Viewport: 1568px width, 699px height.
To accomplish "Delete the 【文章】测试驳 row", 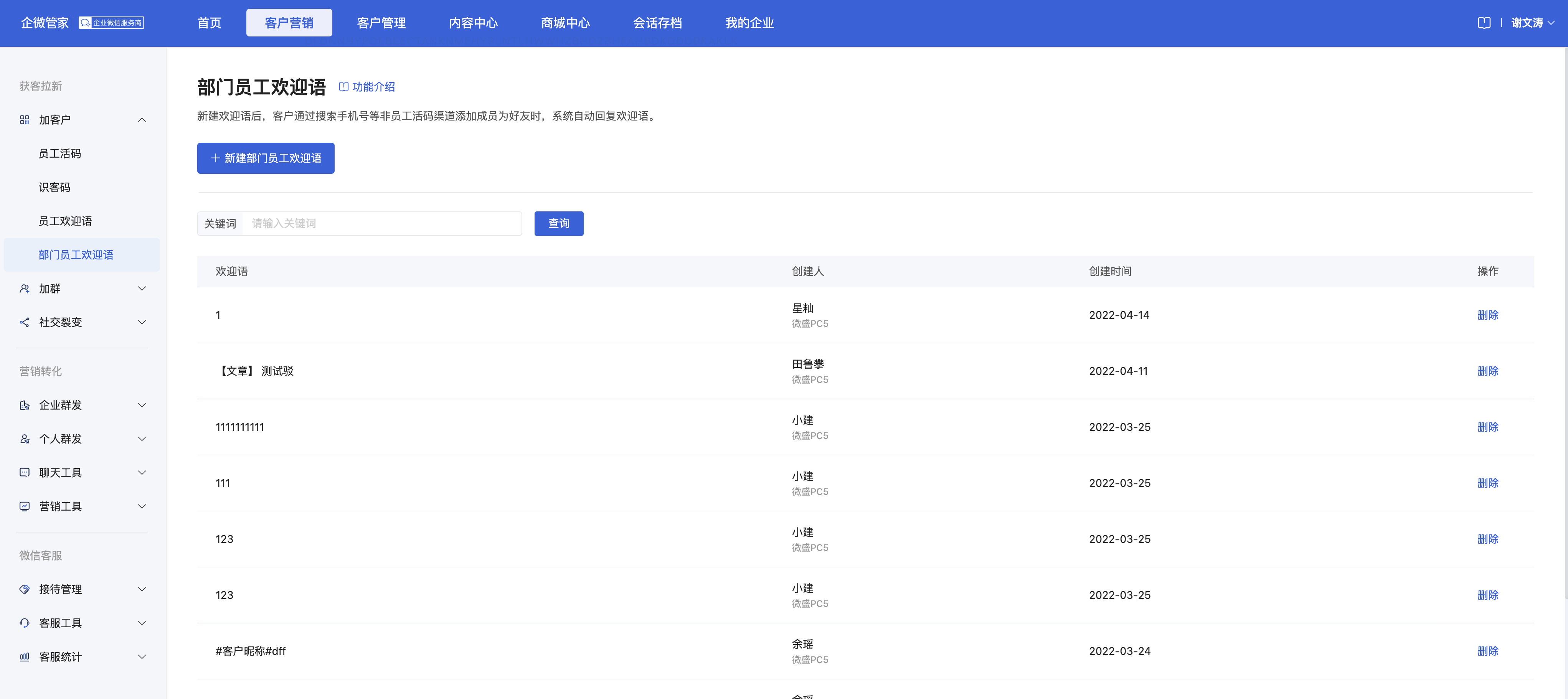I will point(1488,371).
